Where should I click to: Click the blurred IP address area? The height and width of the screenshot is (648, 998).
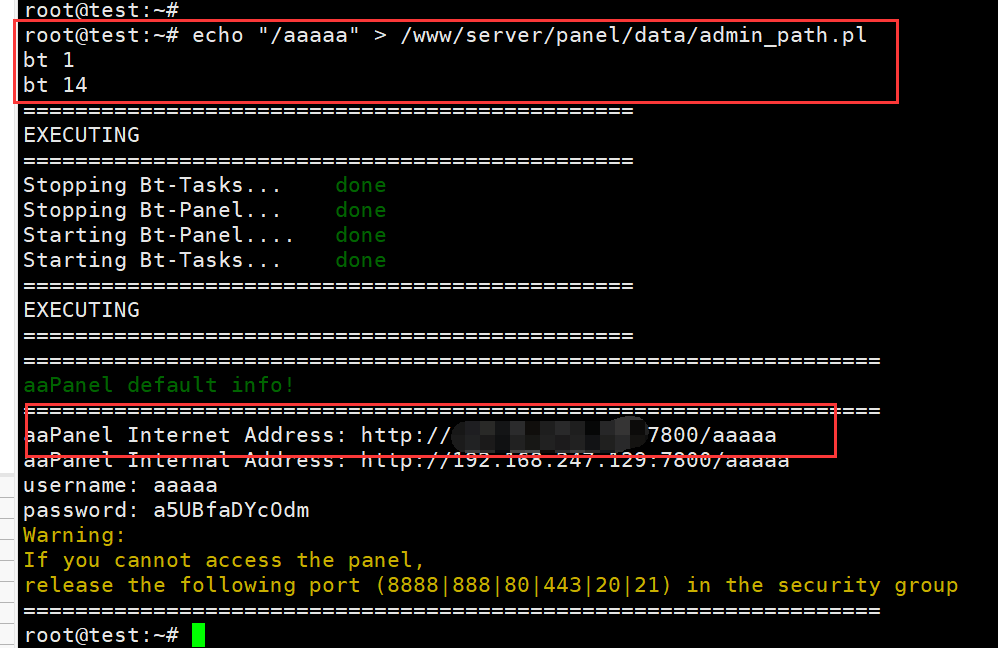point(548,435)
